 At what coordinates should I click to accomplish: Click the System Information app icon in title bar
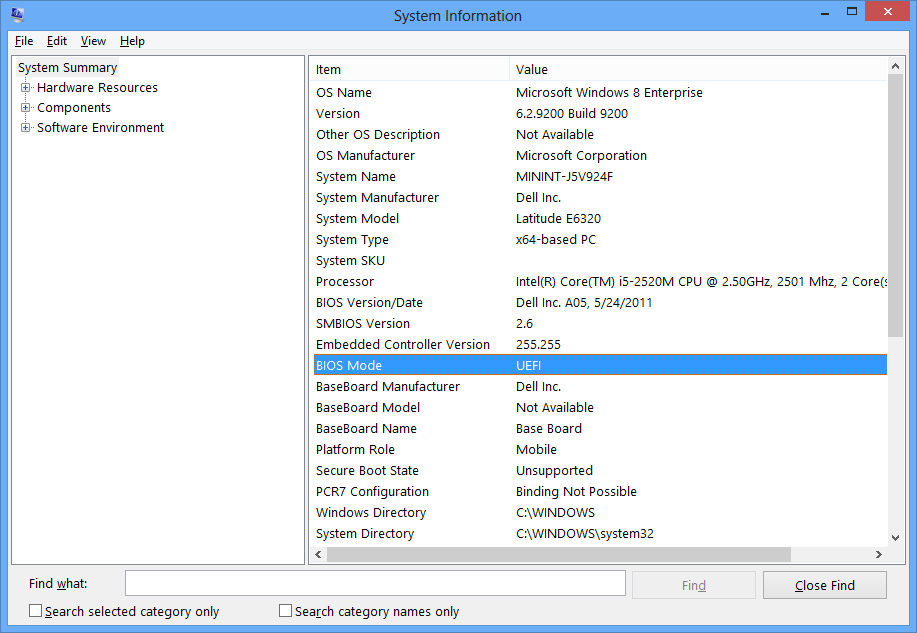tap(18, 13)
